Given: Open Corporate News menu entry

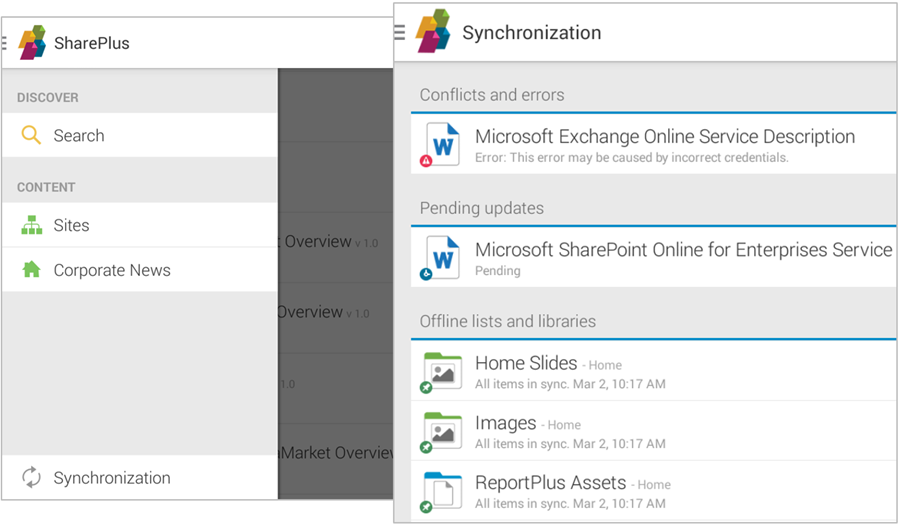Looking at the screenshot, I should (x=112, y=270).
